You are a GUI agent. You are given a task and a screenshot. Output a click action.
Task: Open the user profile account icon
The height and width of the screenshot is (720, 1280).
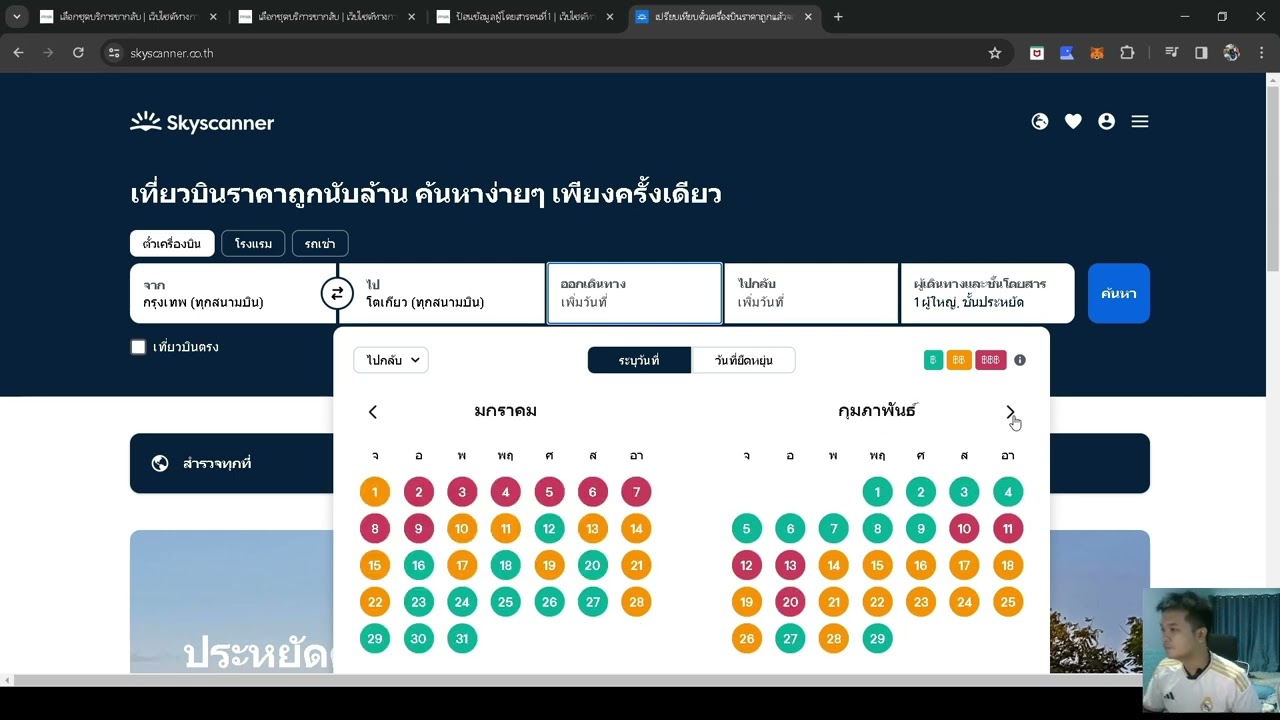[1106, 121]
